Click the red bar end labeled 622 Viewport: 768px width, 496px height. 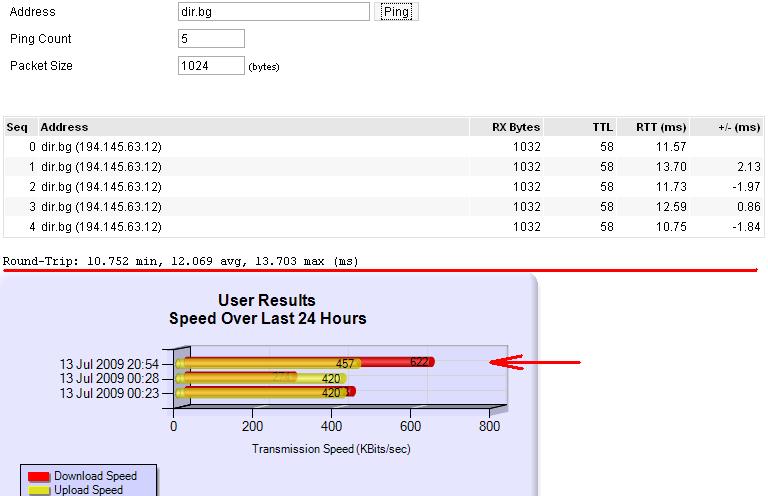pos(420,363)
